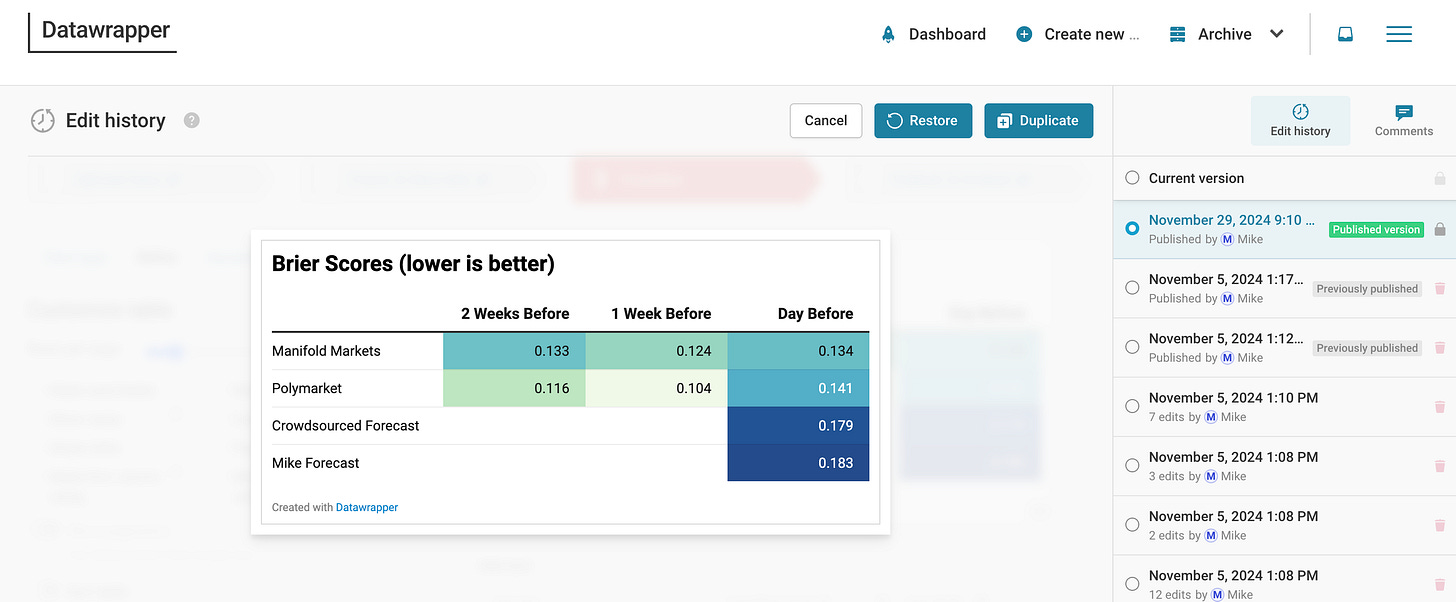Click the Restore button
Viewport: 1456px width, 602px height.
[x=923, y=120]
